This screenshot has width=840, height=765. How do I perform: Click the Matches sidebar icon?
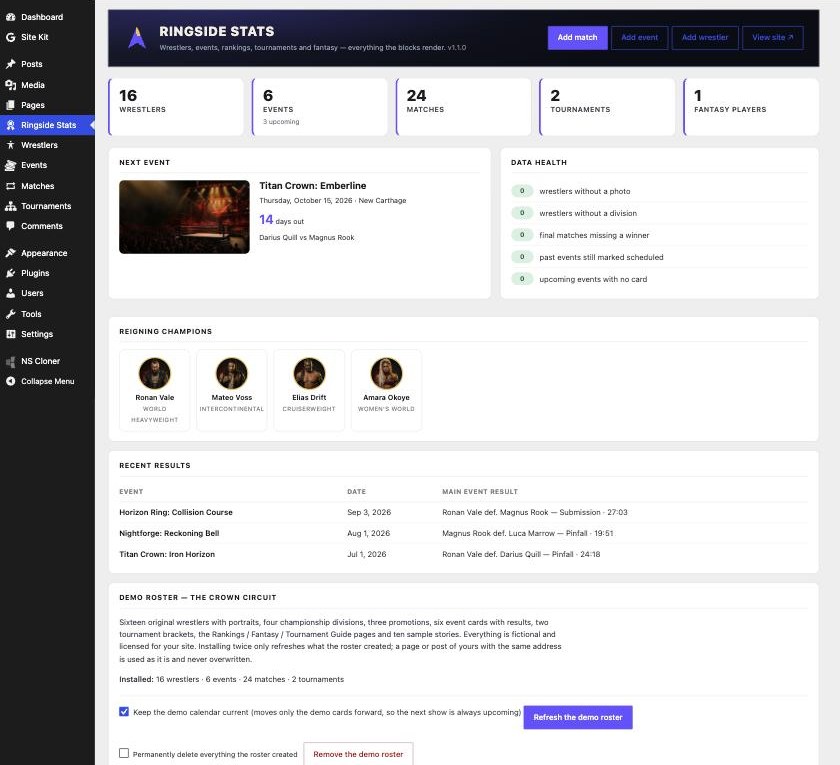point(10,186)
